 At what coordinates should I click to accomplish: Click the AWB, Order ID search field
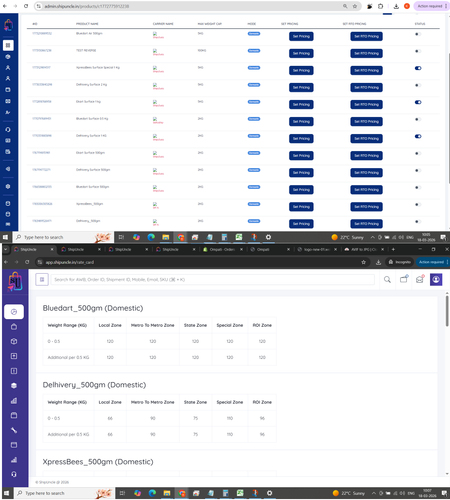pyautogui.click(x=213, y=280)
